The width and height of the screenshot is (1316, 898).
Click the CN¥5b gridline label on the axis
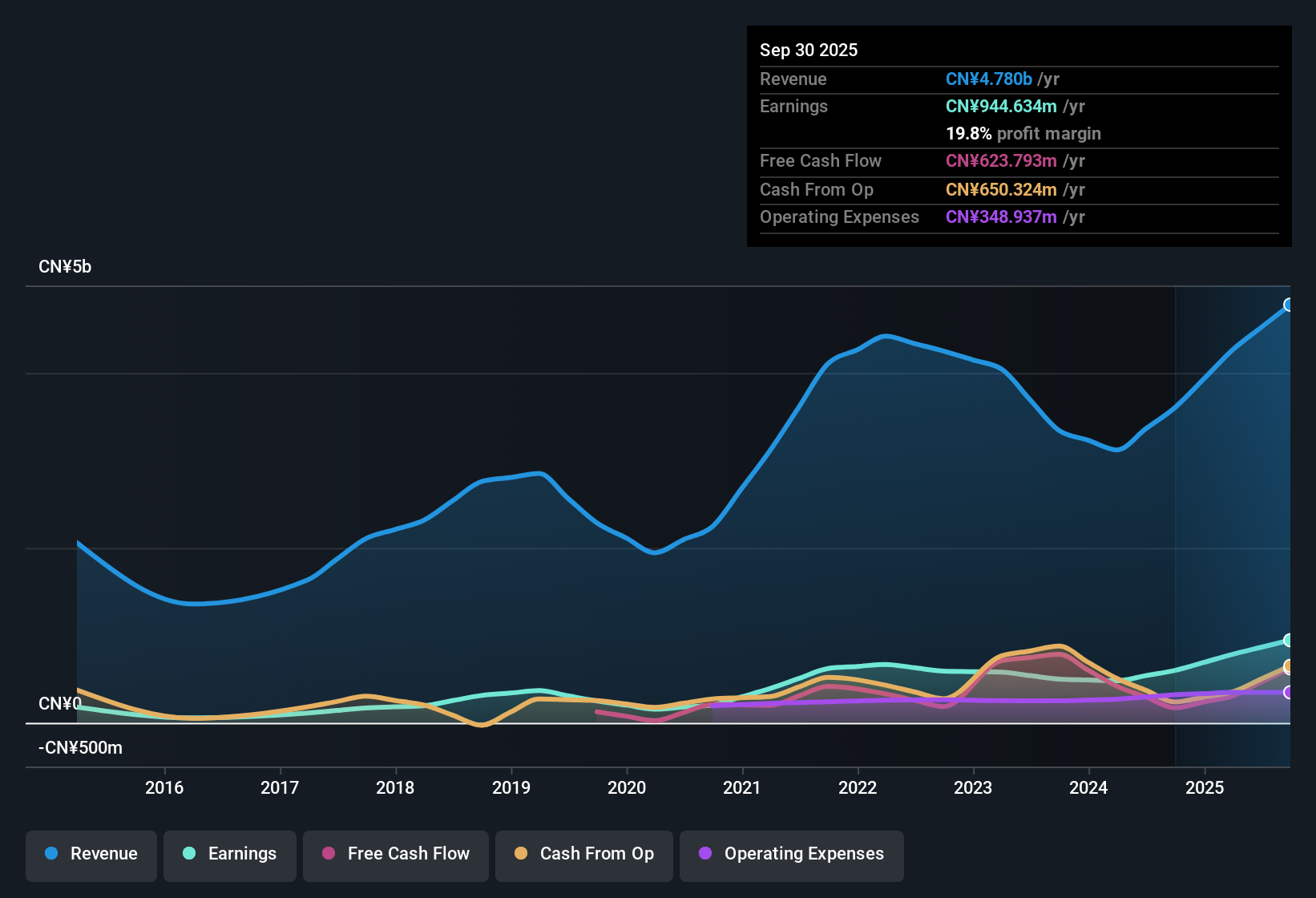tap(65, 266)
